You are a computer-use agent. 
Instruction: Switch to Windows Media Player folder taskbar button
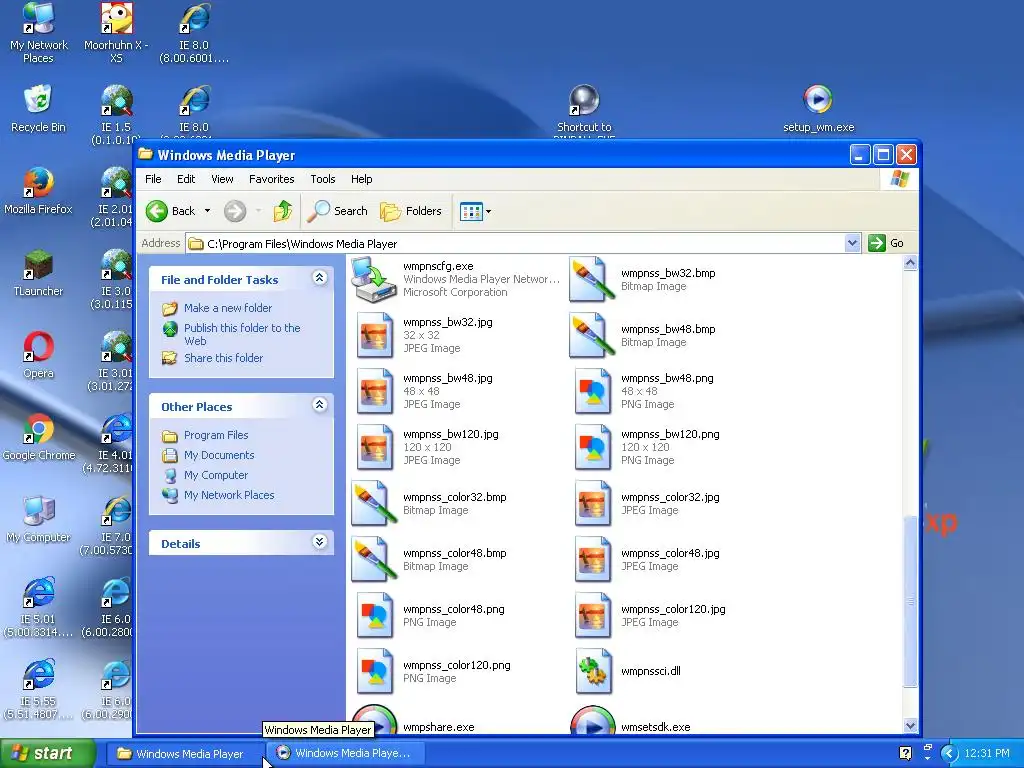[x=184, y=754]
